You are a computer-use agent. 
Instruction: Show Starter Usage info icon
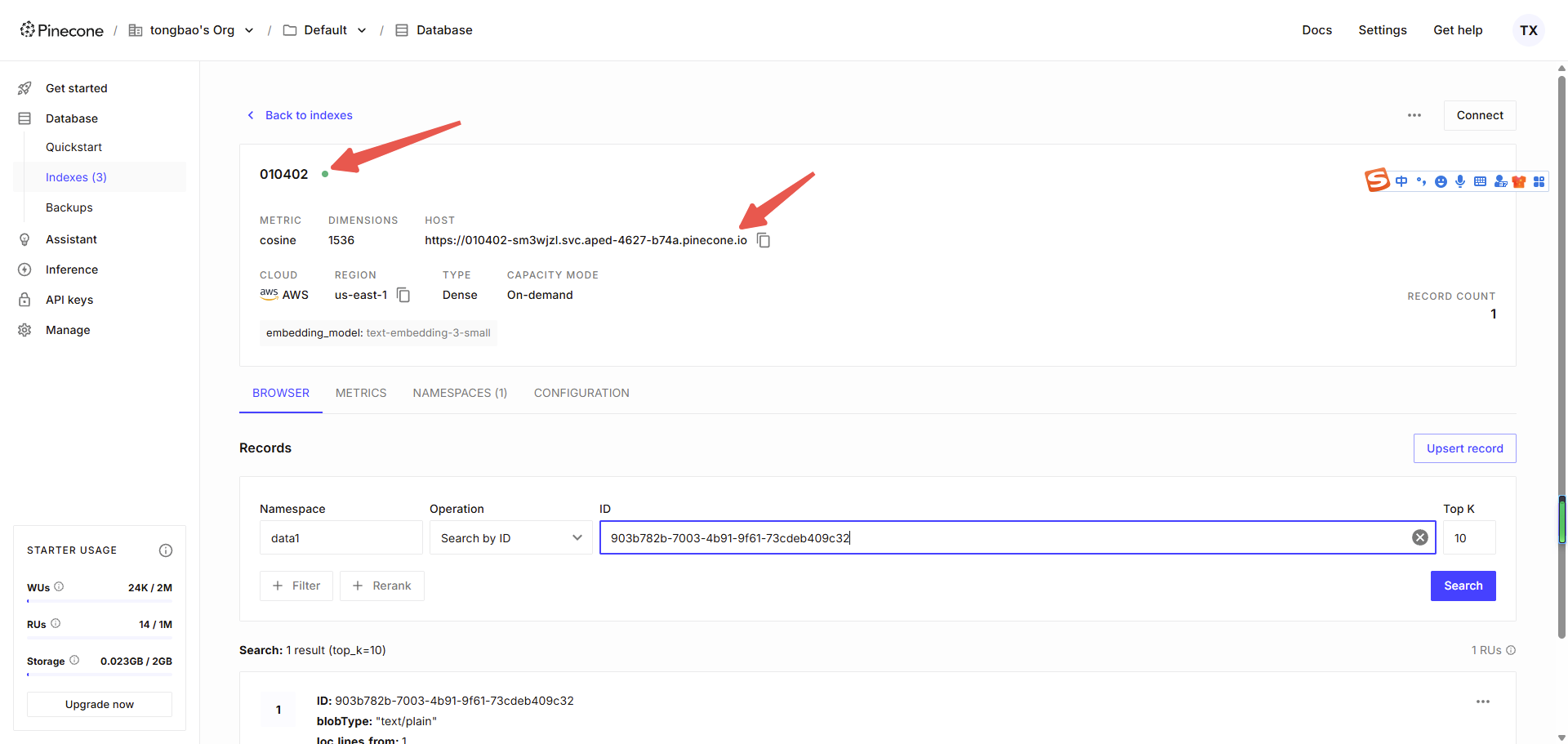coord(166,550)
